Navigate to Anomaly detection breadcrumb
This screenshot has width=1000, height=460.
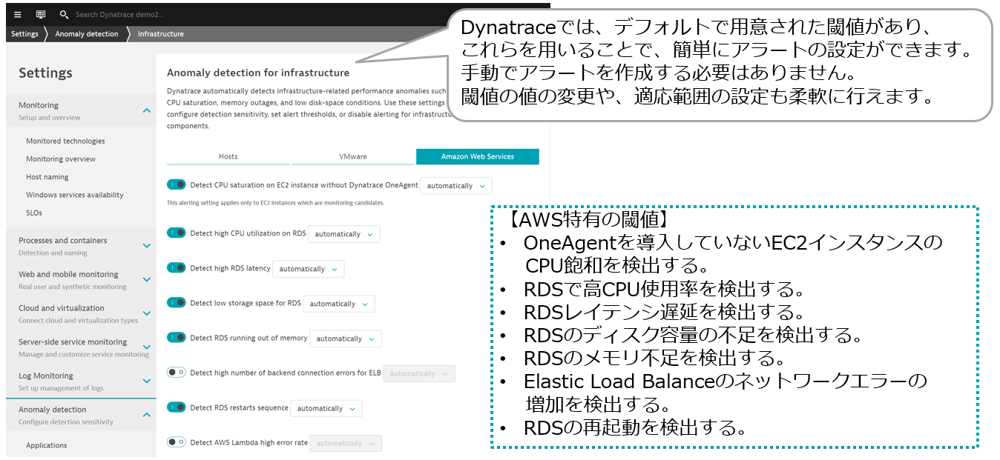[85, 33]
